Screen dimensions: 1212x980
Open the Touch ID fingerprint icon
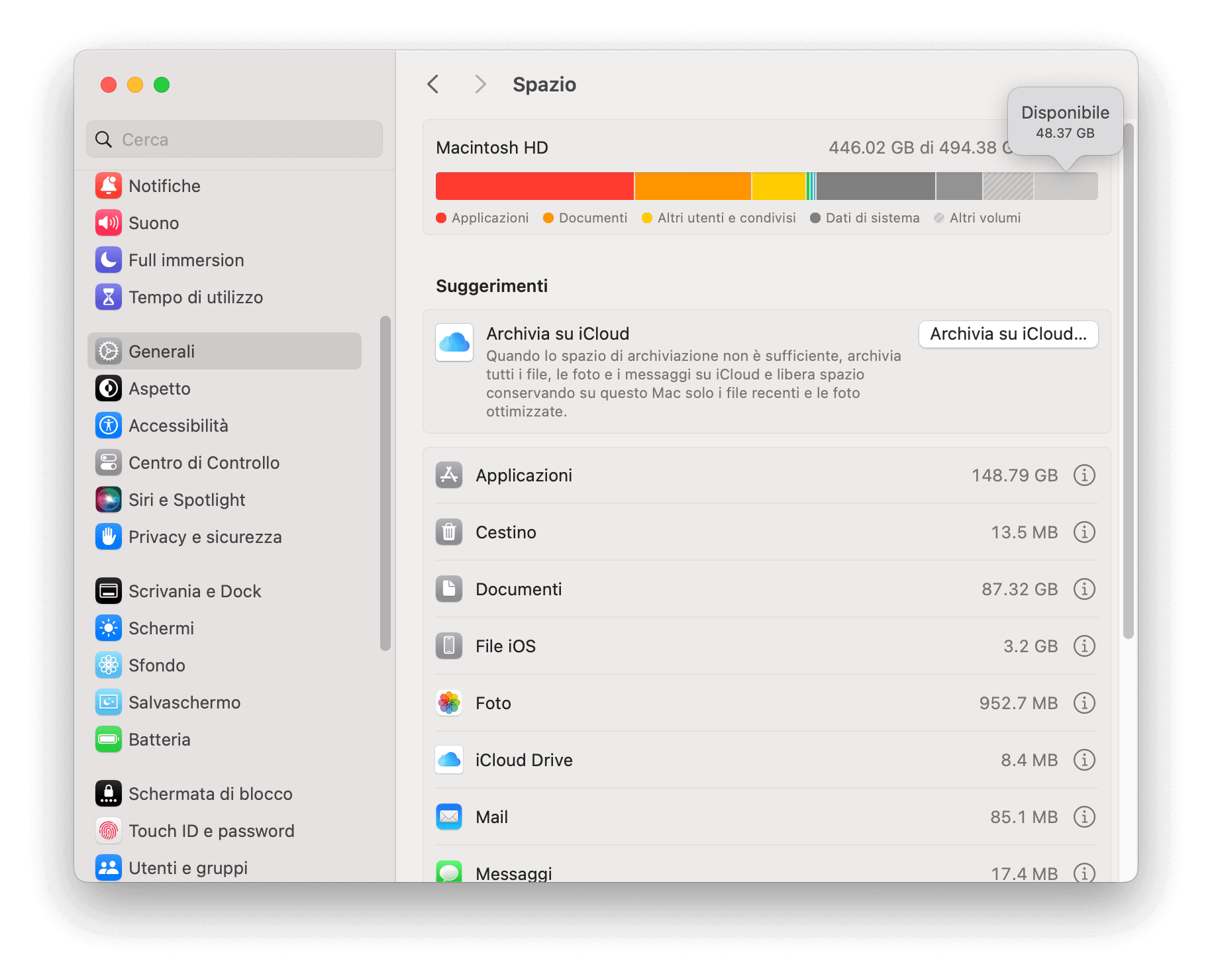point(109,831)
